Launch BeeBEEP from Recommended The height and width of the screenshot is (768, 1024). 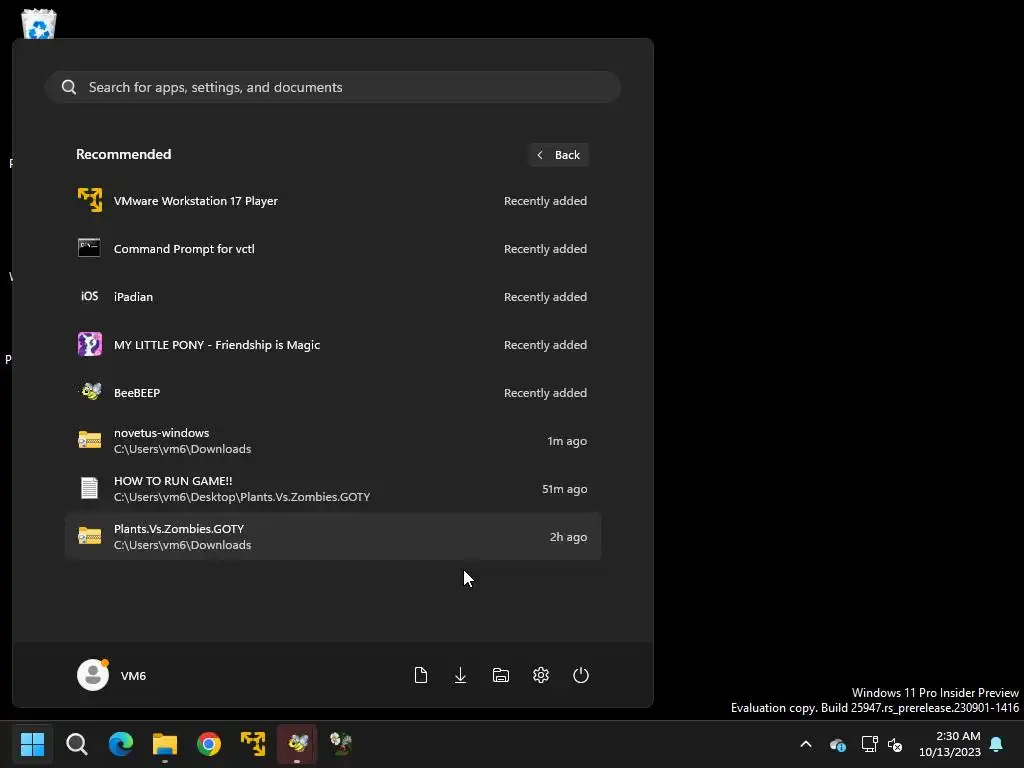tap(332, 392)
